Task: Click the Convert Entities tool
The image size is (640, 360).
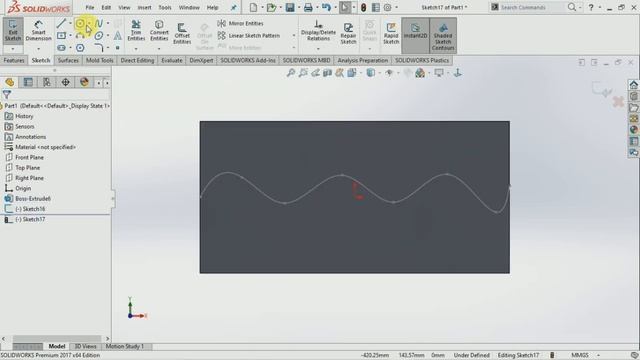Action: pos(159,31)
